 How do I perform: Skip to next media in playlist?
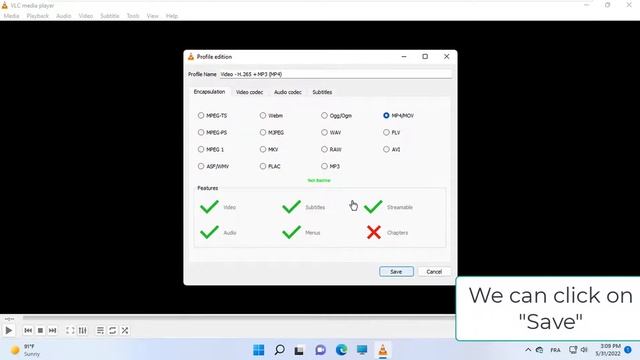point(53,330)
